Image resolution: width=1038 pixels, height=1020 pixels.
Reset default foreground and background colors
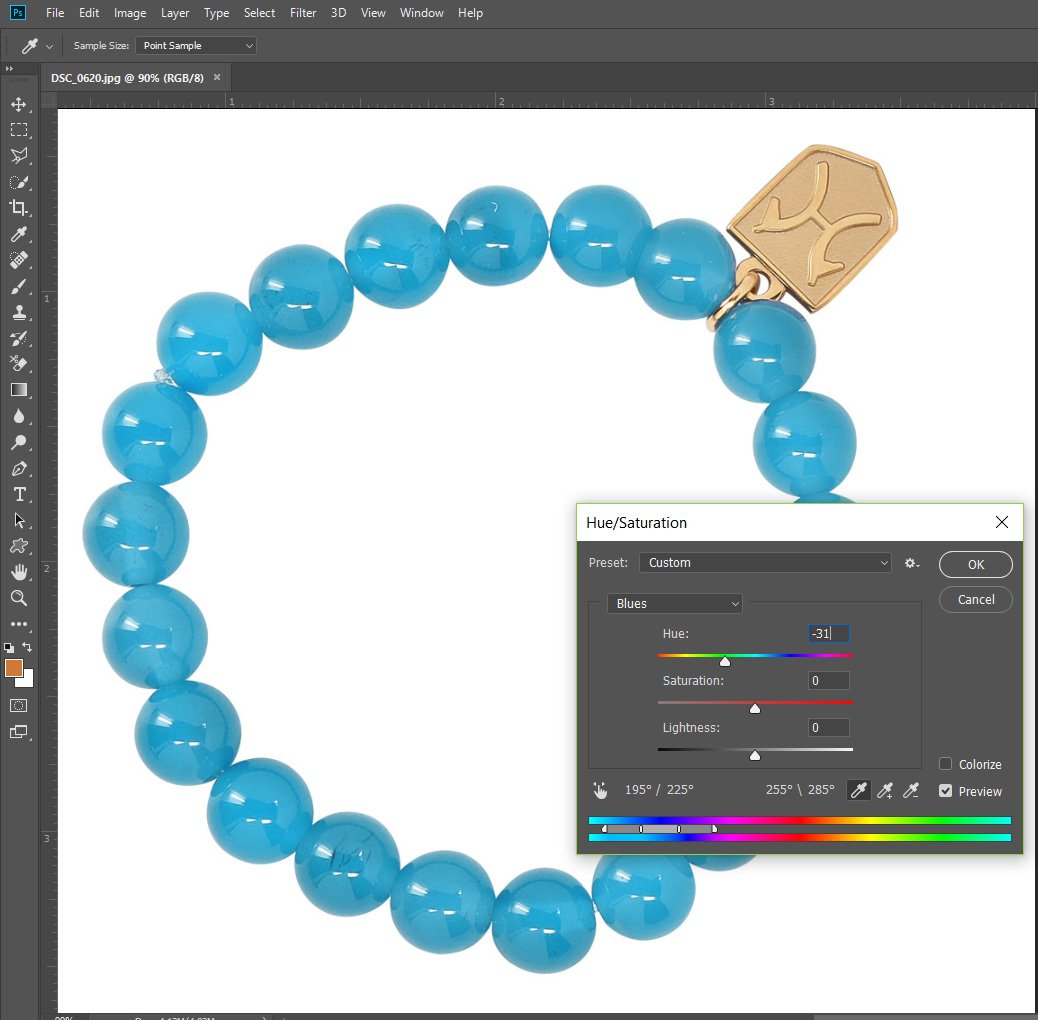(x=9, y=647)
